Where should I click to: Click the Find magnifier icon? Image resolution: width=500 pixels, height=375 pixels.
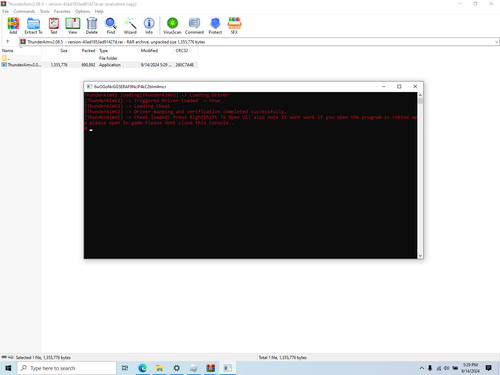point(111,26)
